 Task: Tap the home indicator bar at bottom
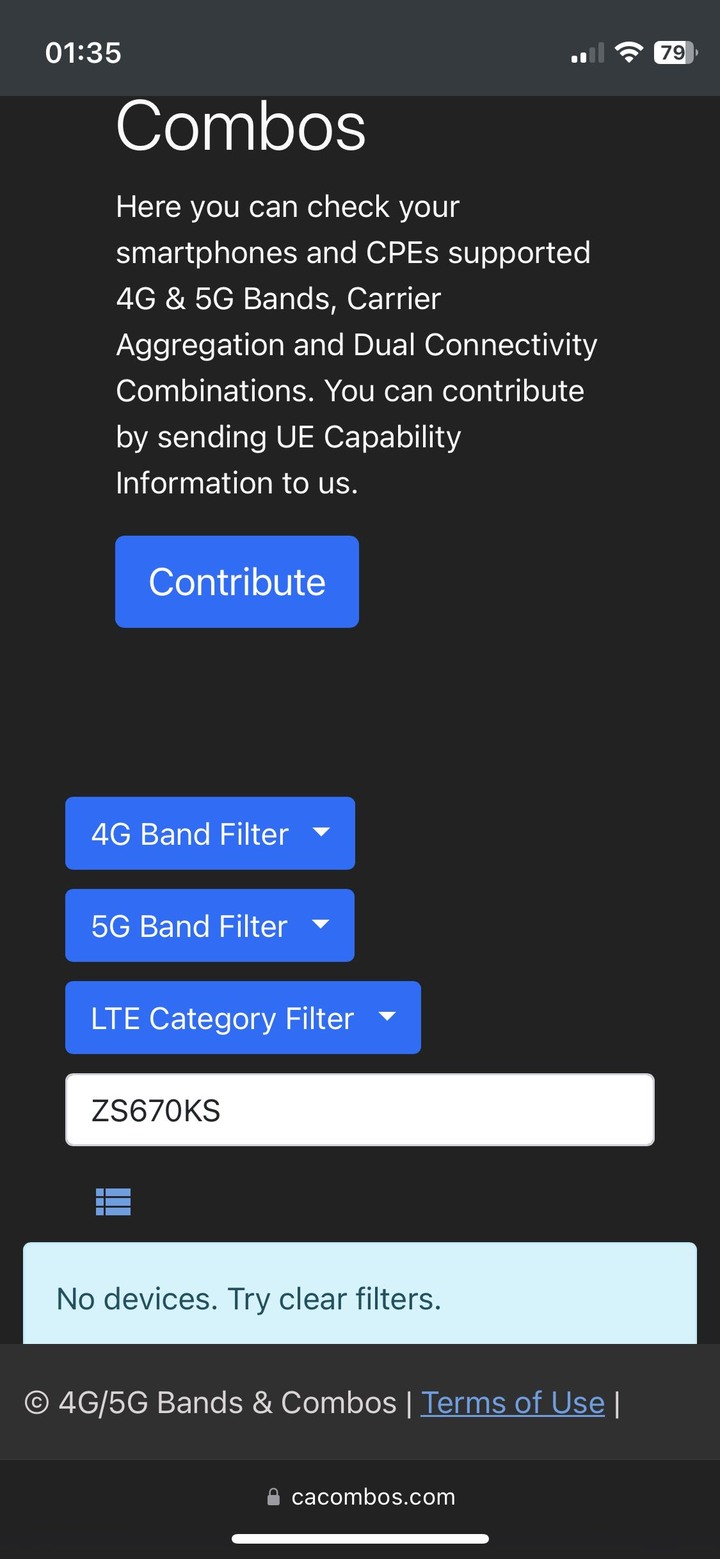tap(360, 1539)
